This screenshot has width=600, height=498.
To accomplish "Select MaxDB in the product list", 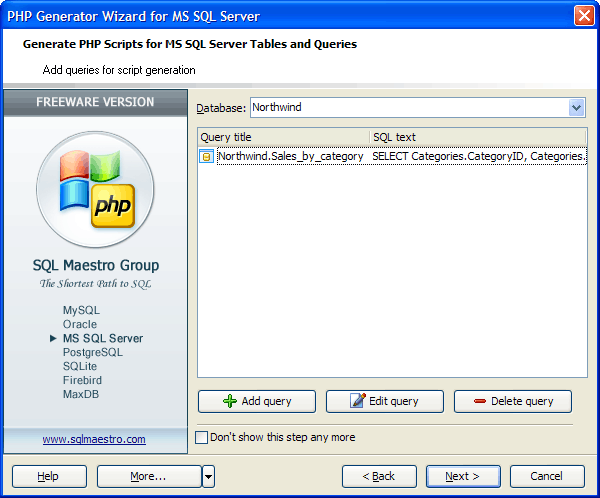I will [81, 394].
